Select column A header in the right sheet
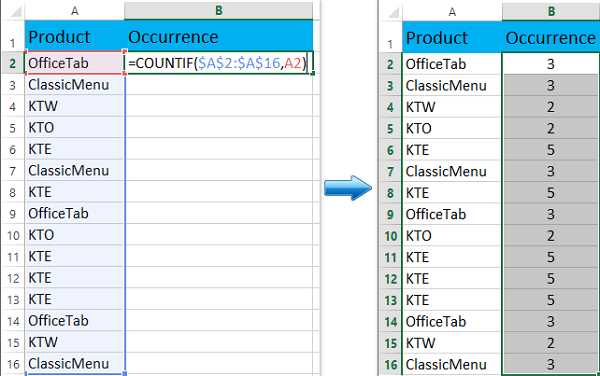 [x=452, y=11]
